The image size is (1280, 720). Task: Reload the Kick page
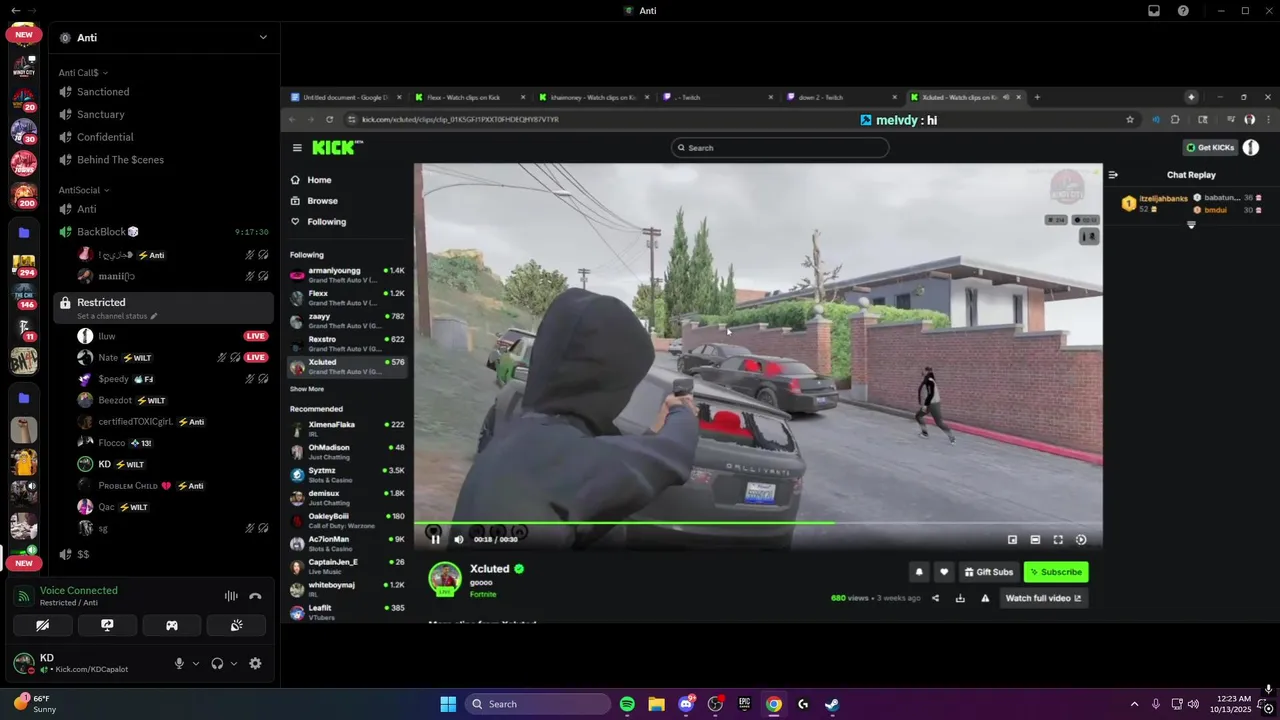(x=330, y=119)
